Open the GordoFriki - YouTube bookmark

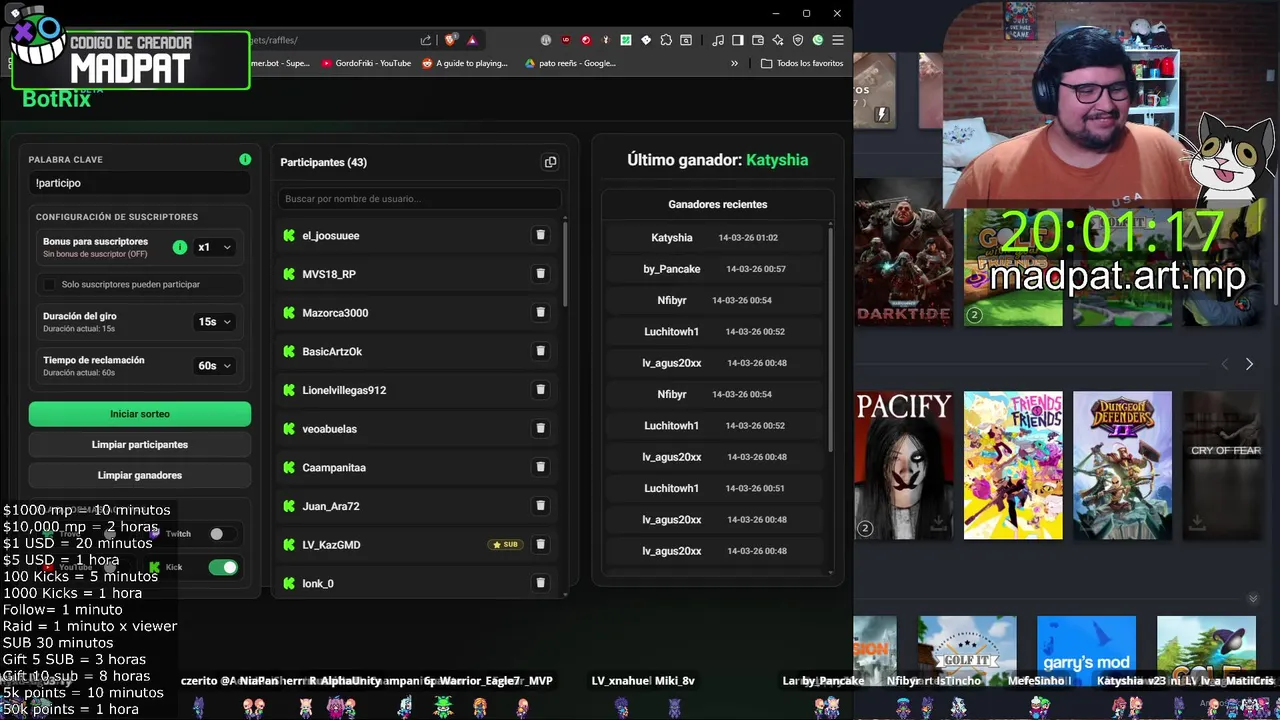coord(366,63)
